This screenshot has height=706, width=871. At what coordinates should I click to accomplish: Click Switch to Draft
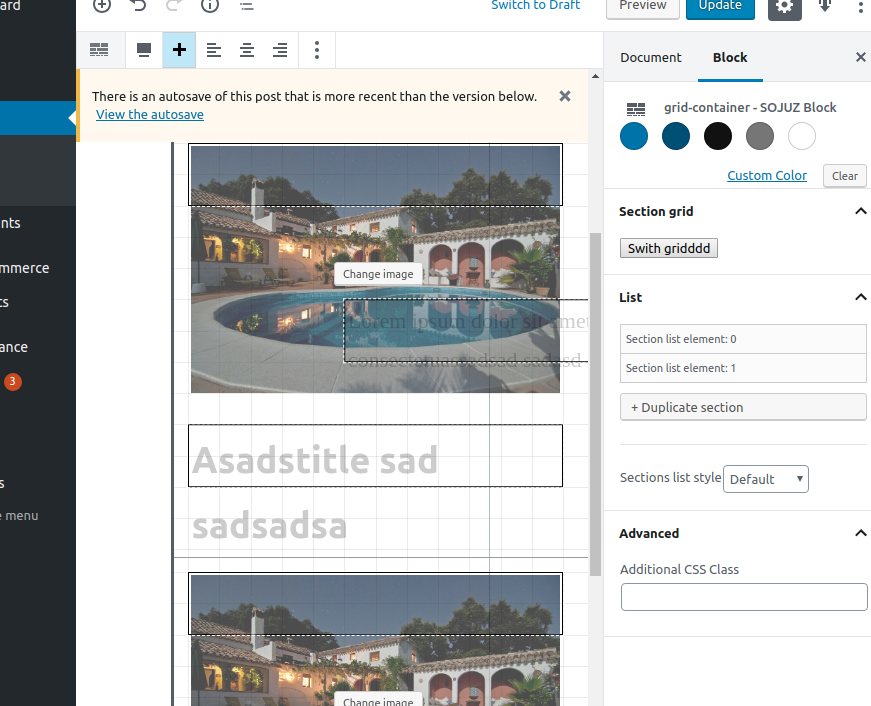click(x=535, y=6)
